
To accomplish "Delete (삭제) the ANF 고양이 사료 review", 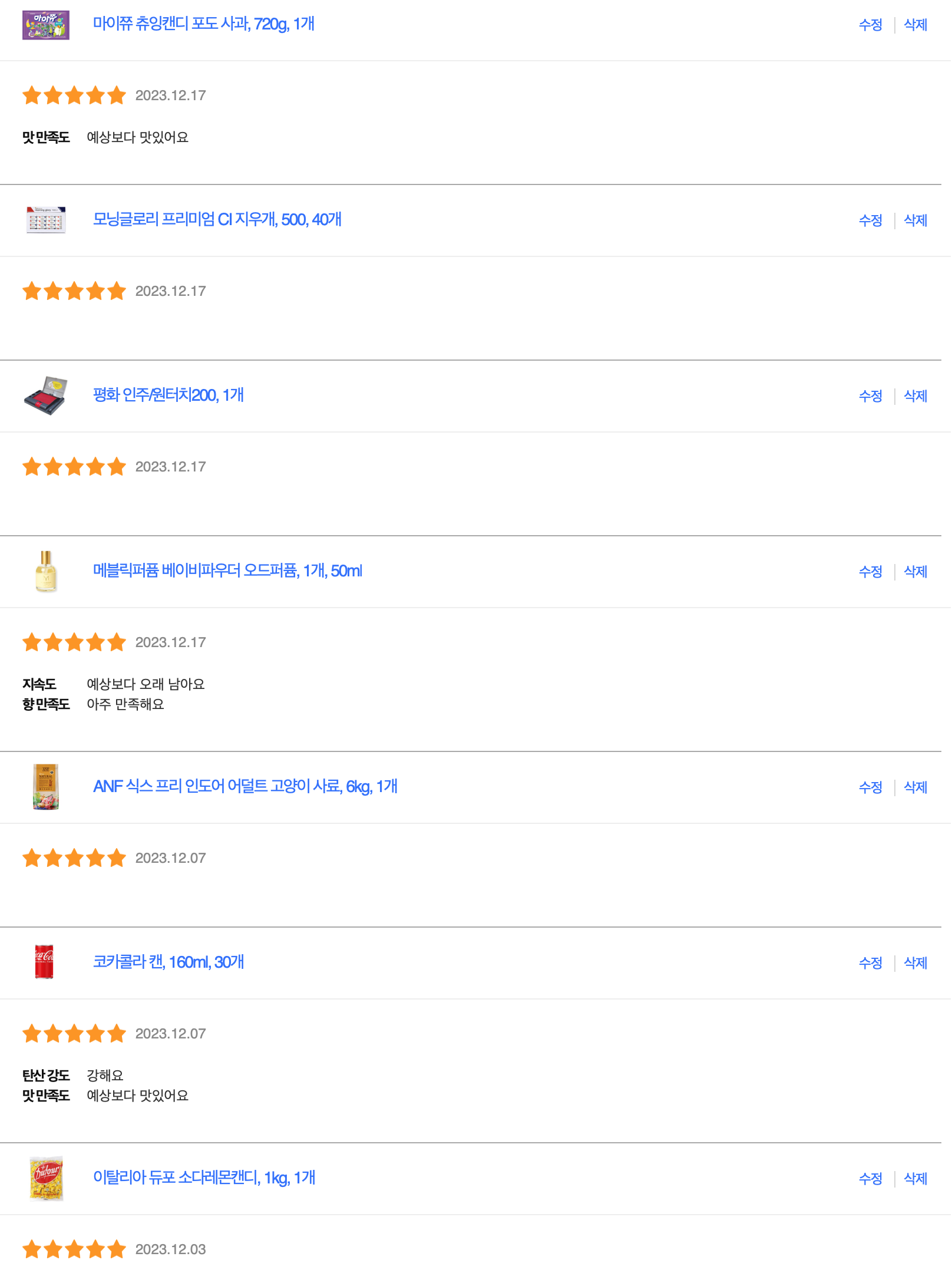I will [915, 787].
